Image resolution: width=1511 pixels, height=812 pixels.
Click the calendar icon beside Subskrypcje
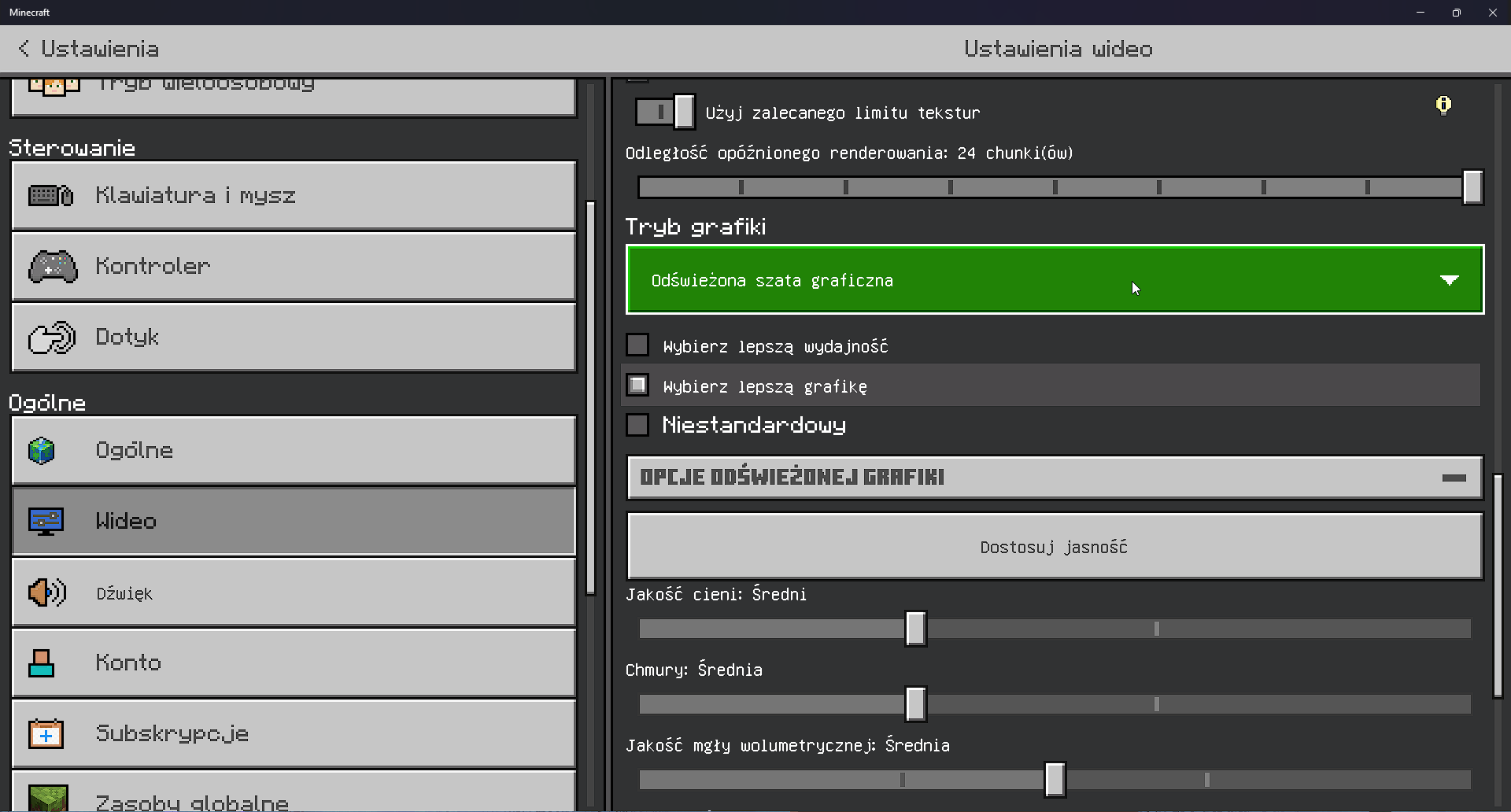46,733
